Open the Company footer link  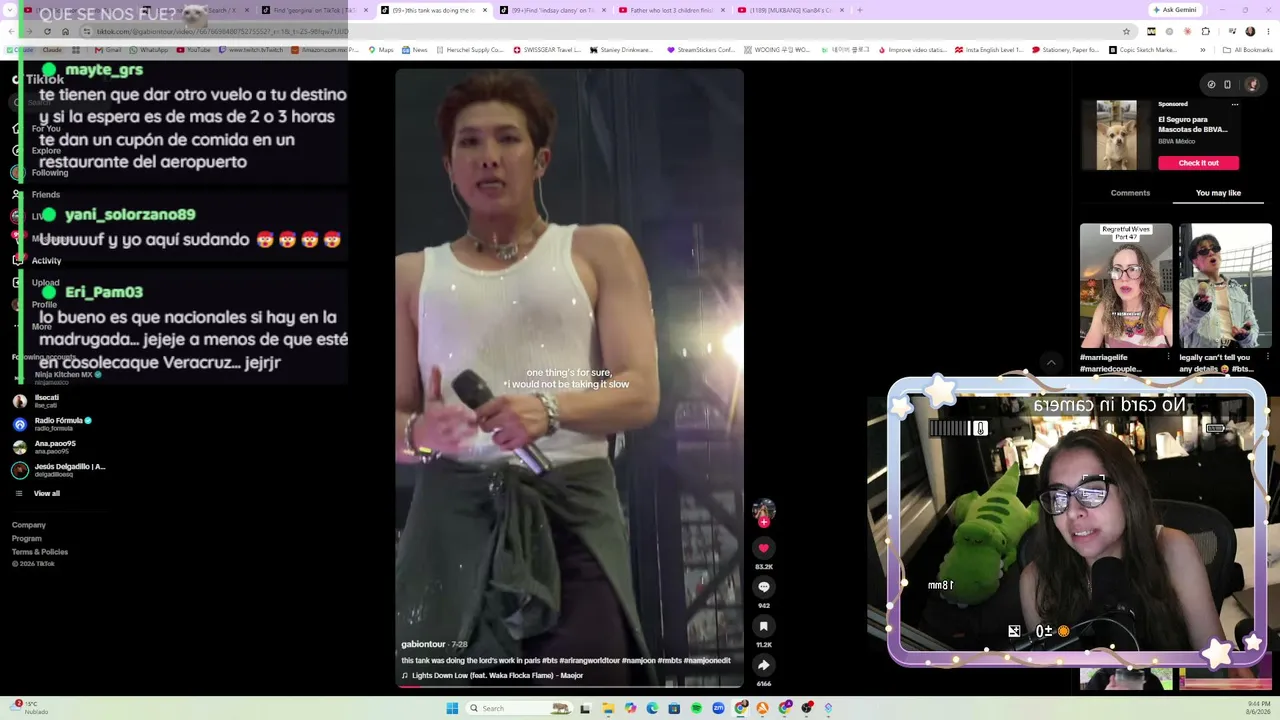[x=29, y=525]
